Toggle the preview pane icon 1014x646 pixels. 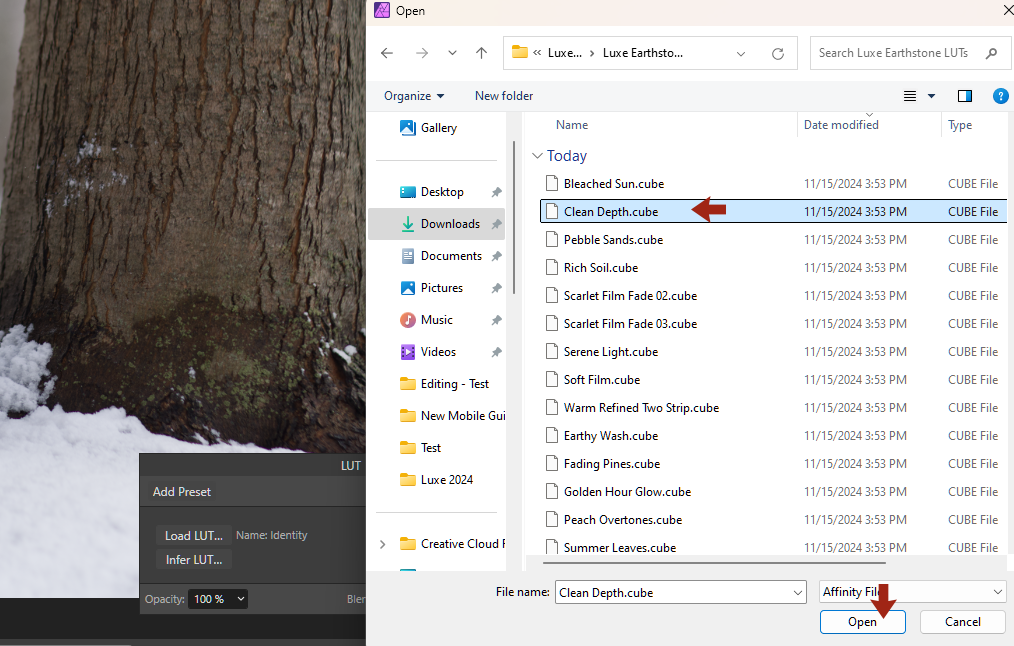(964, 95)
